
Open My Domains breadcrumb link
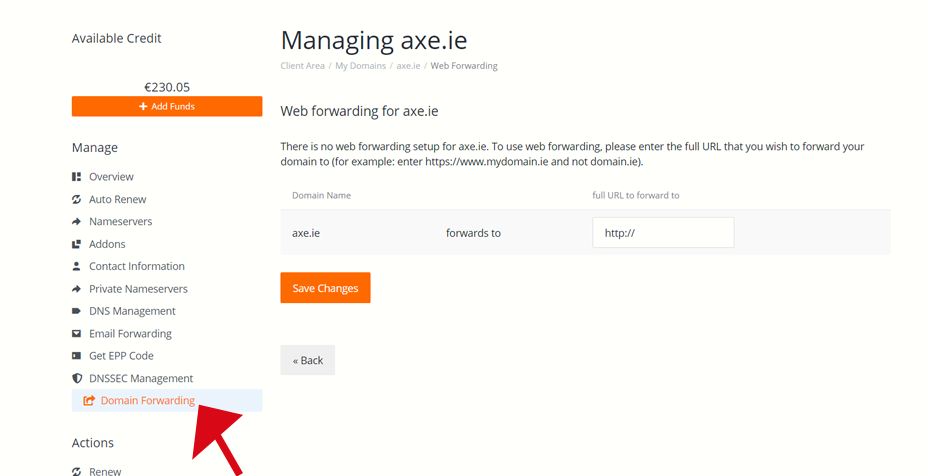tap(359, 66)
